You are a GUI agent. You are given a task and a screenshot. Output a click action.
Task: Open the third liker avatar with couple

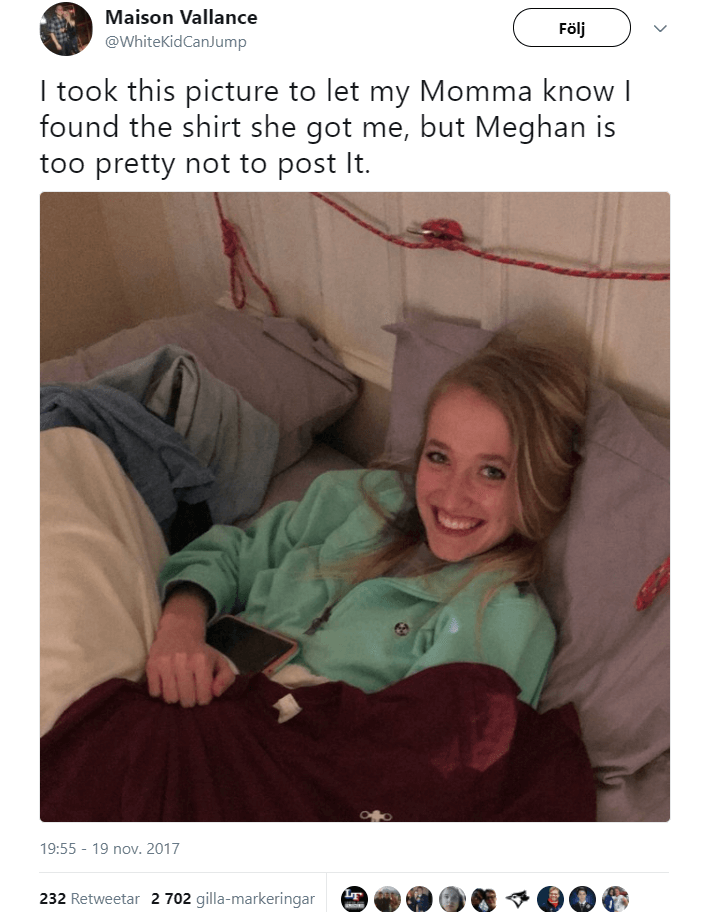click(x=419, y=899)
